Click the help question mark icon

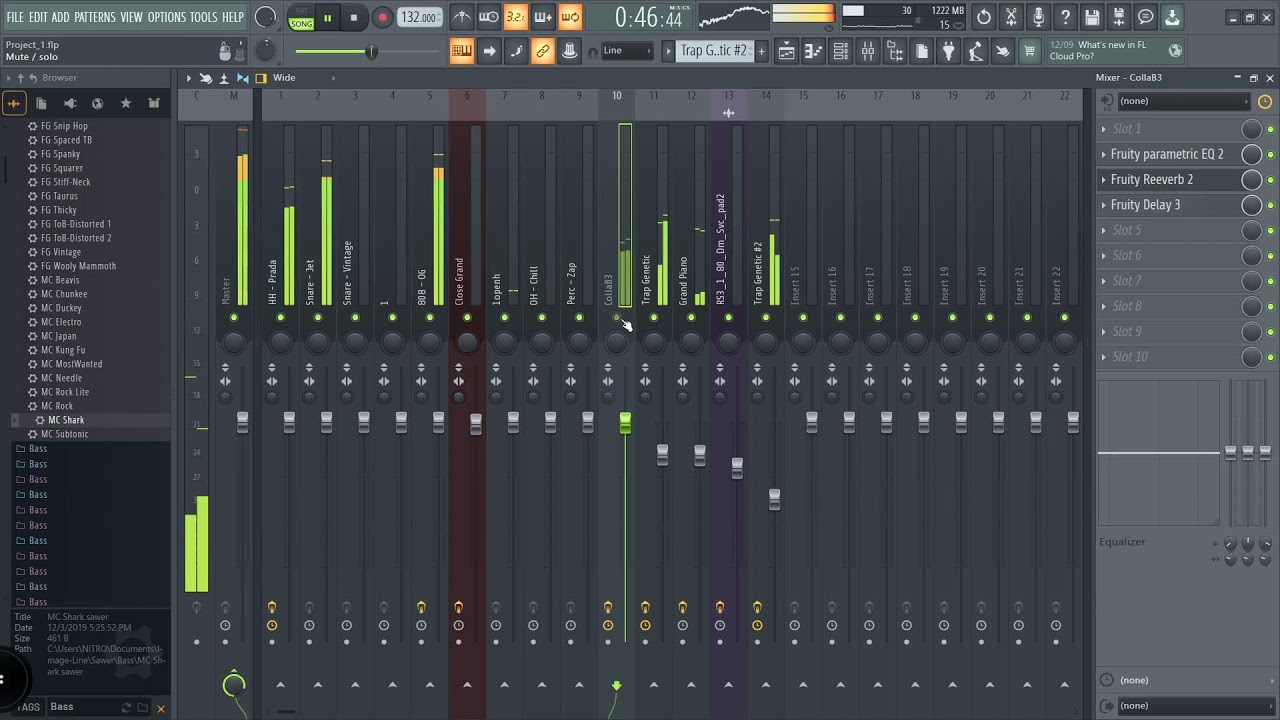[1065, 17]
